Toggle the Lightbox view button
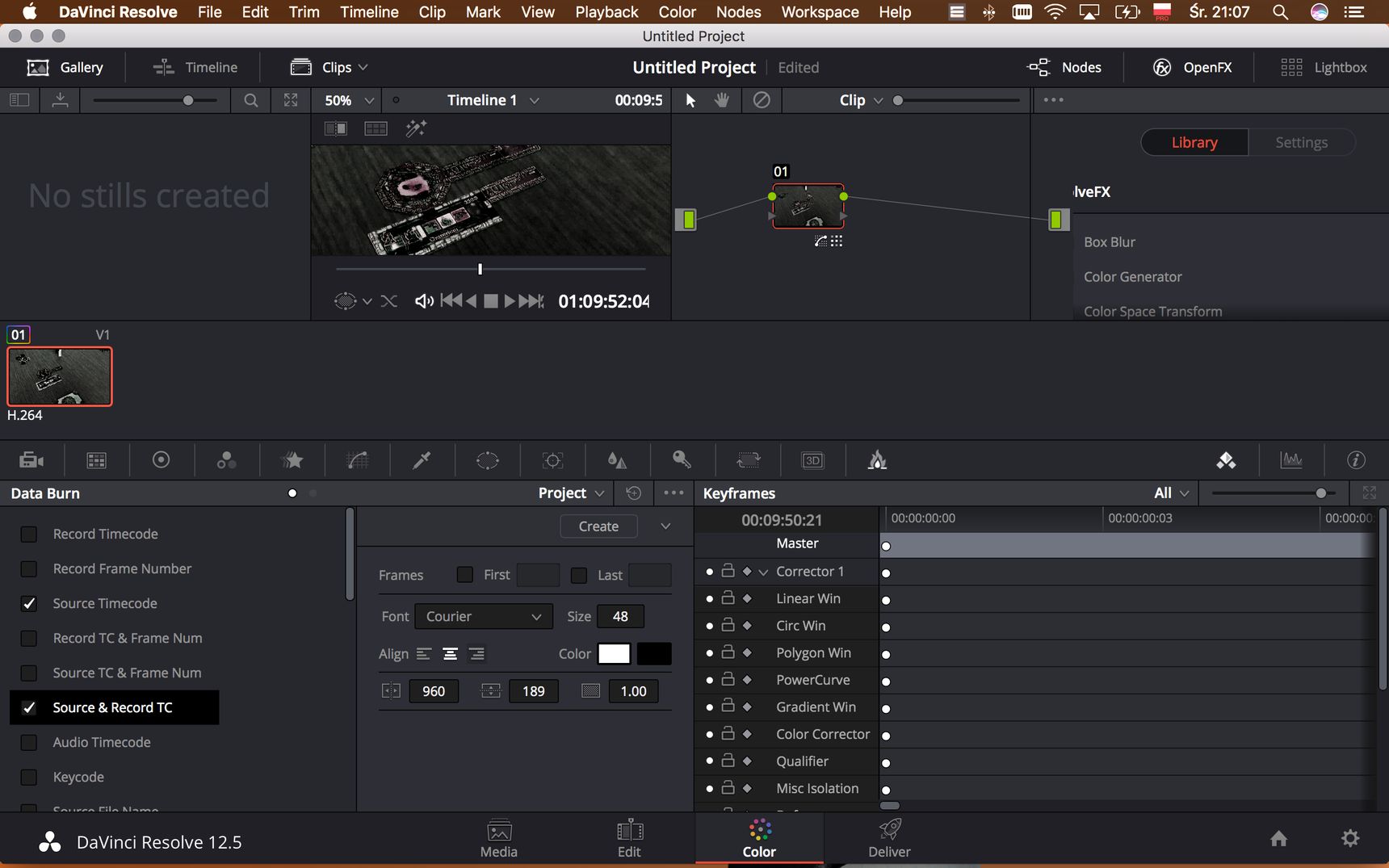This screenshot has height=868, width=1389. pyautogui.click(x=1324, y=67)
